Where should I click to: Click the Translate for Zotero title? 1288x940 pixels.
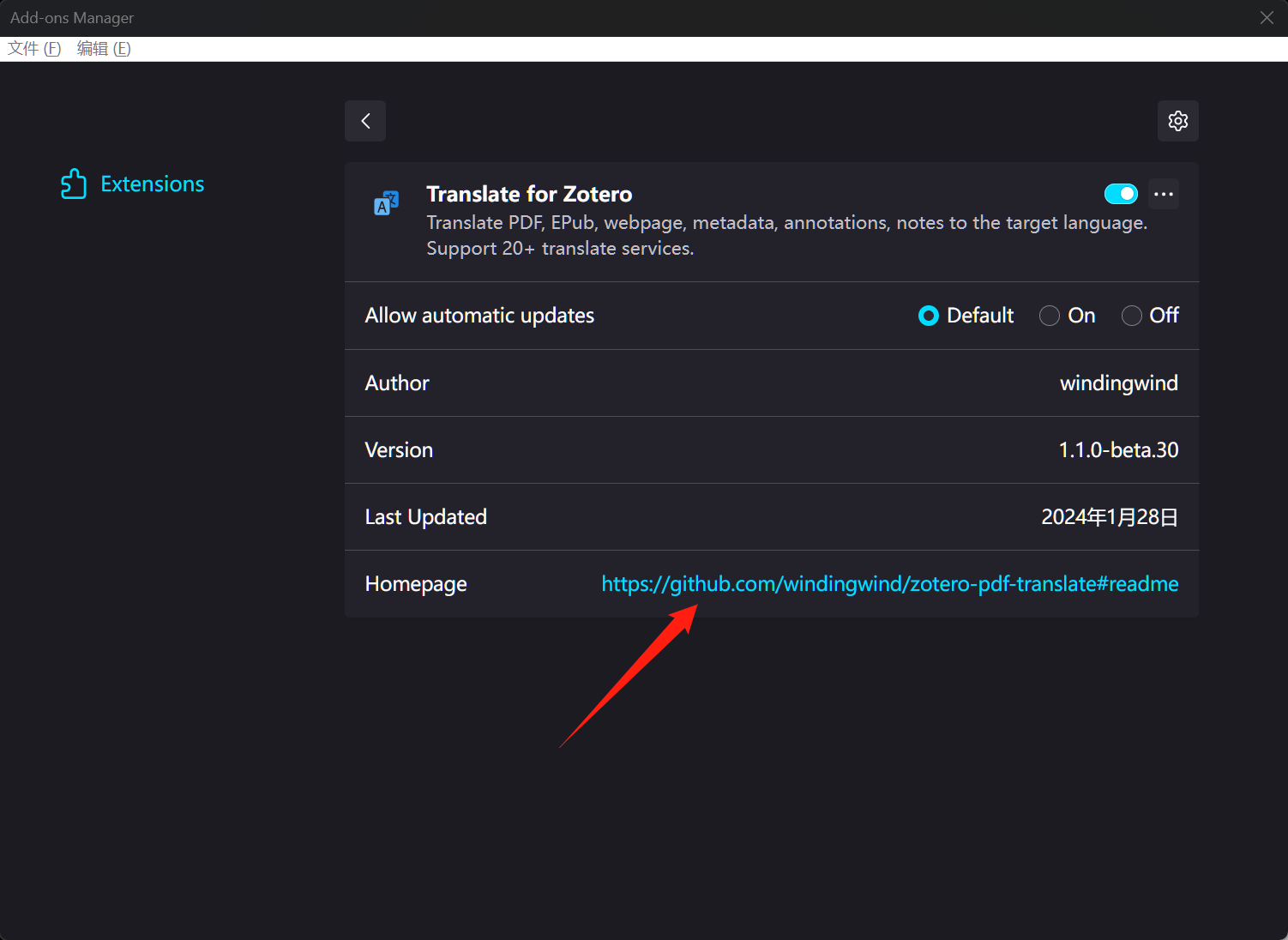[x=529, y=194]
